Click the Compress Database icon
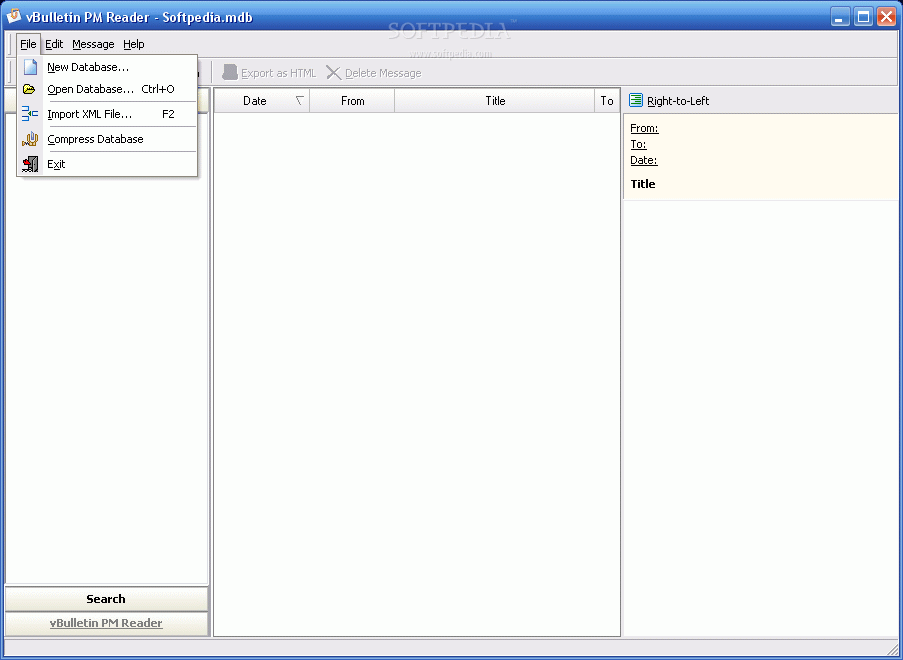This screenshot has height=660, width=903. pyautogui.click(x=30, y=139)
